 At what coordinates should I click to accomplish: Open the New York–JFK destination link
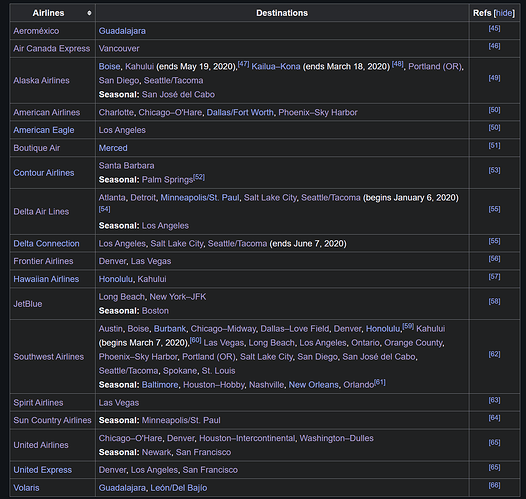pyautogui.click(x=178, y=297)
